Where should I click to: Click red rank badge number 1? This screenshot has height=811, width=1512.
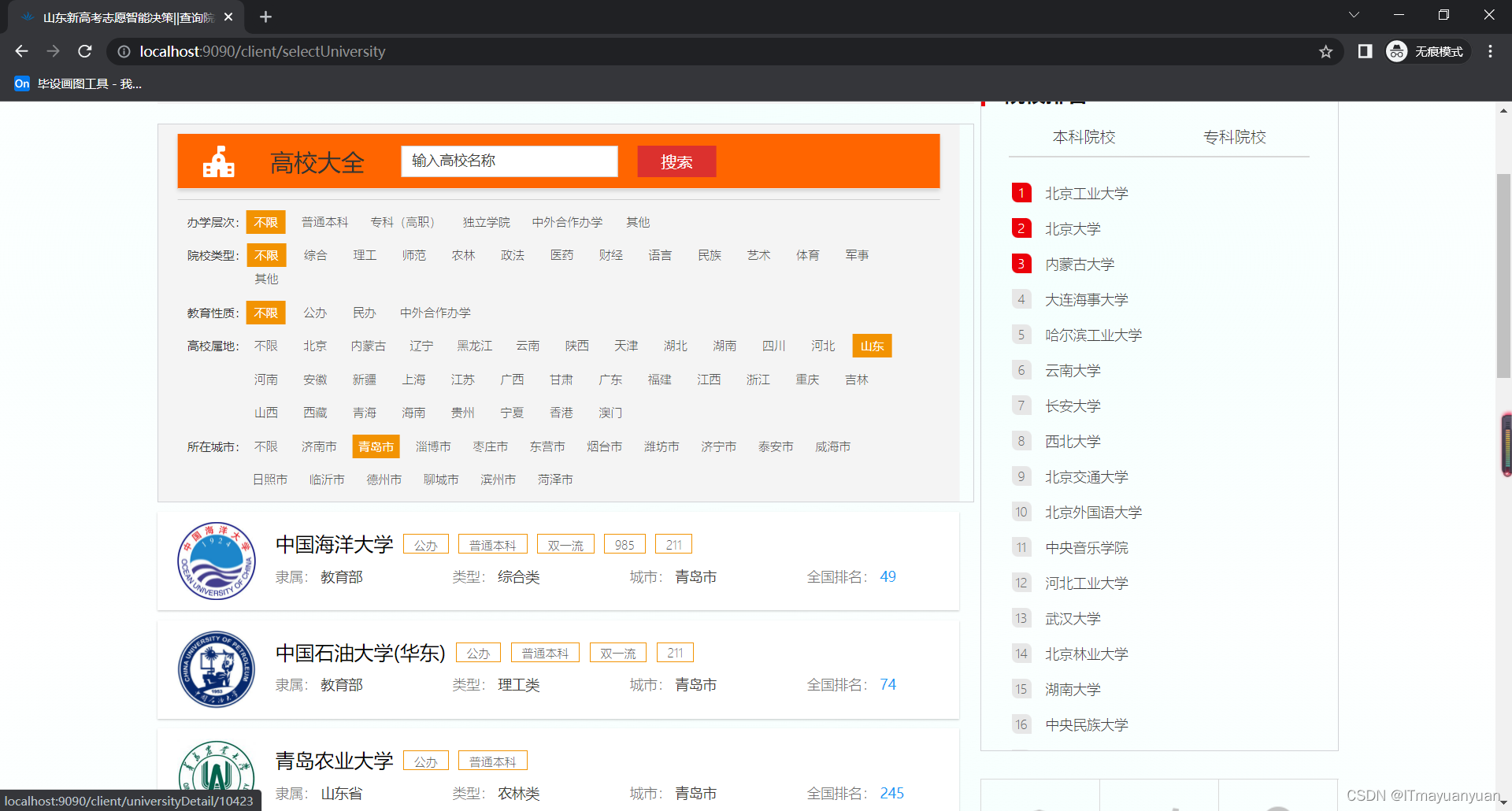click(x=1021, y=193)
